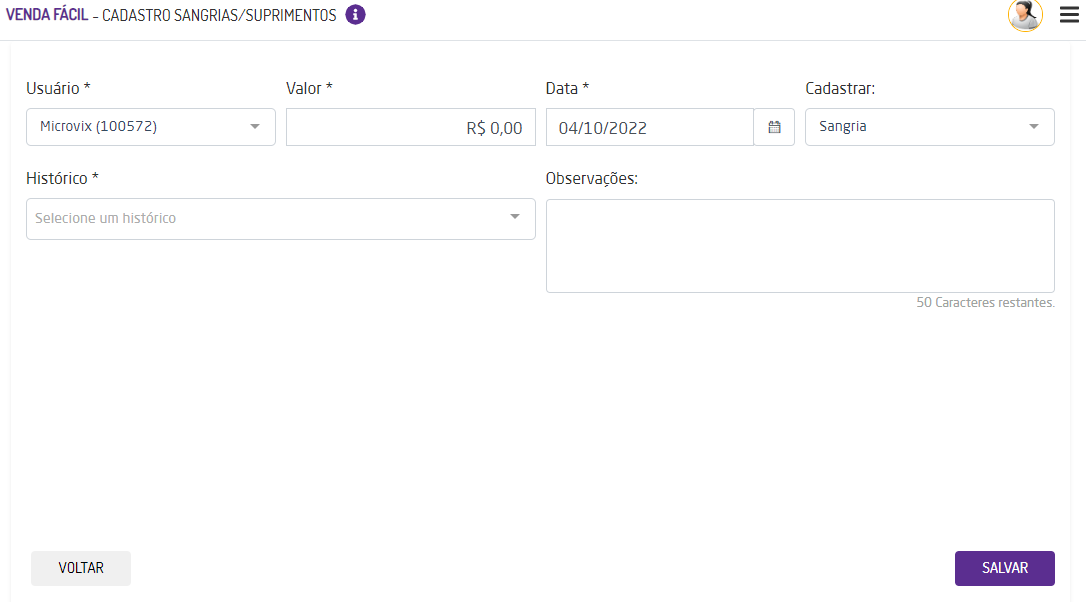Click the '50 Caracteres restantes' counter text
This screenshot has width=1086, height=602.
985,302
